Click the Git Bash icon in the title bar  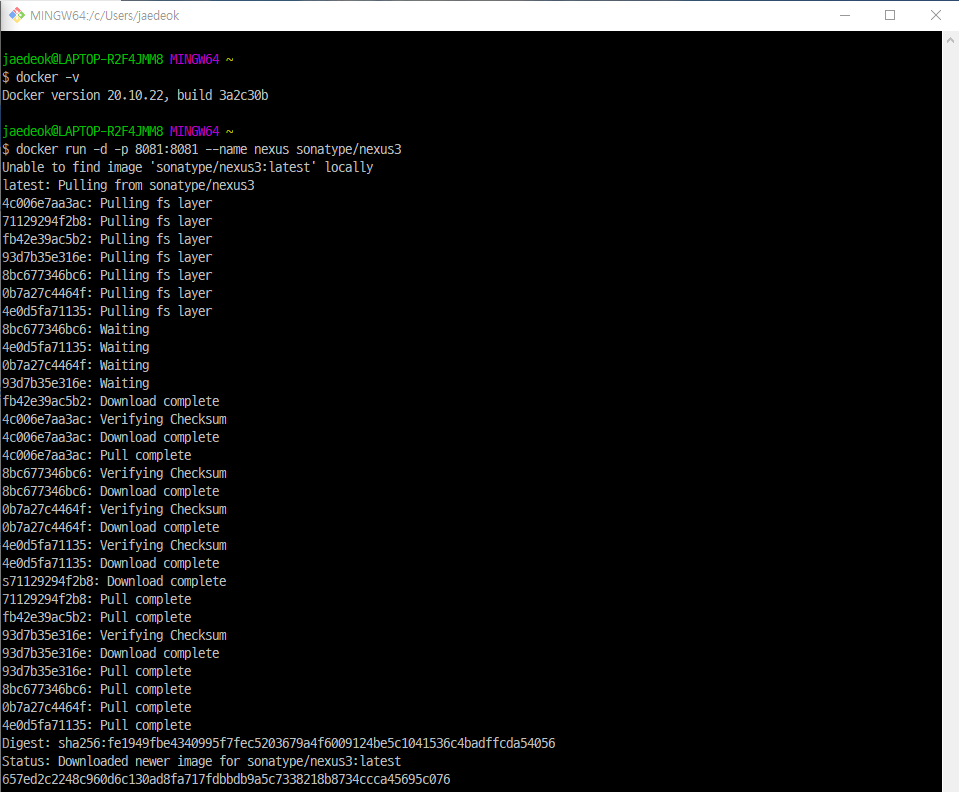(x=17, y=15)
